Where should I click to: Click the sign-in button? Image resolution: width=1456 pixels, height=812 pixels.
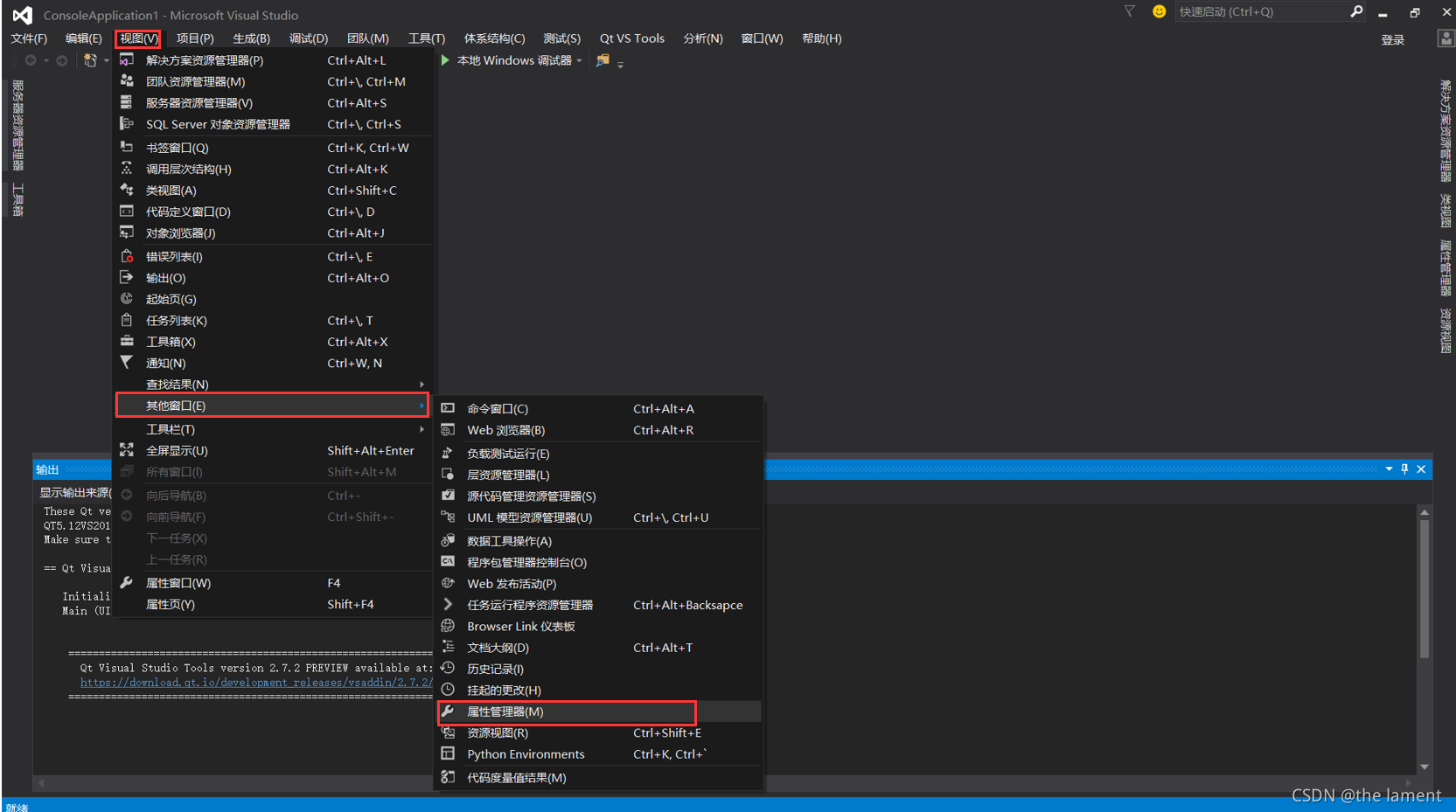pyautogui.click(x=1393, y=39)
